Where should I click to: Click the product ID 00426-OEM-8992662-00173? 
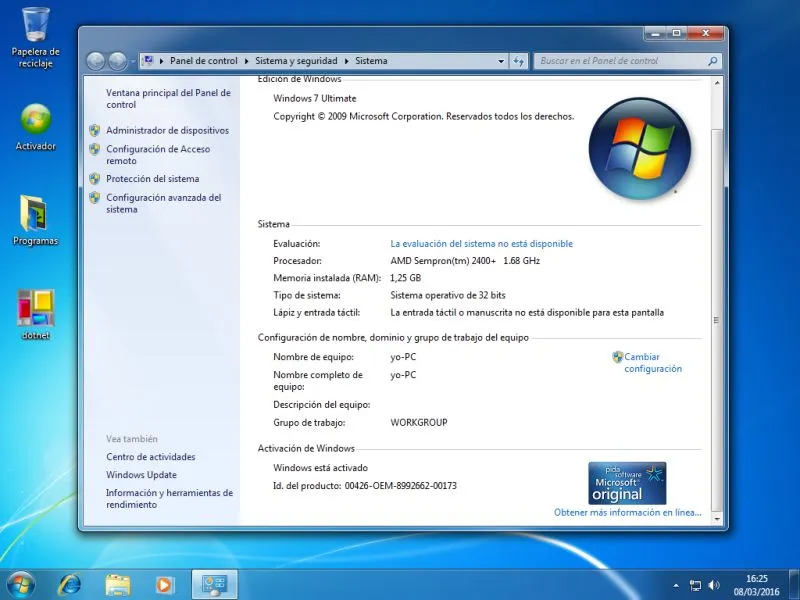pos(401,486)
